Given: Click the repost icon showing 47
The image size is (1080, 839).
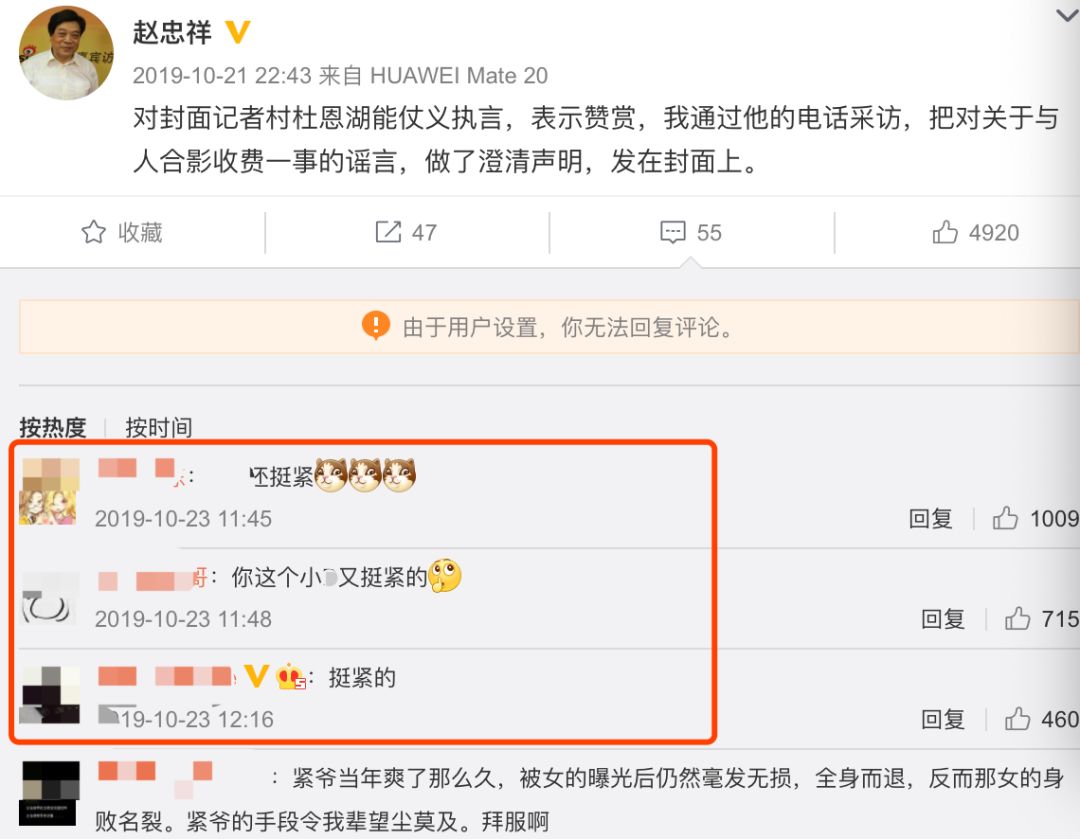Looking at the screenshot, I should coord(388,232).
